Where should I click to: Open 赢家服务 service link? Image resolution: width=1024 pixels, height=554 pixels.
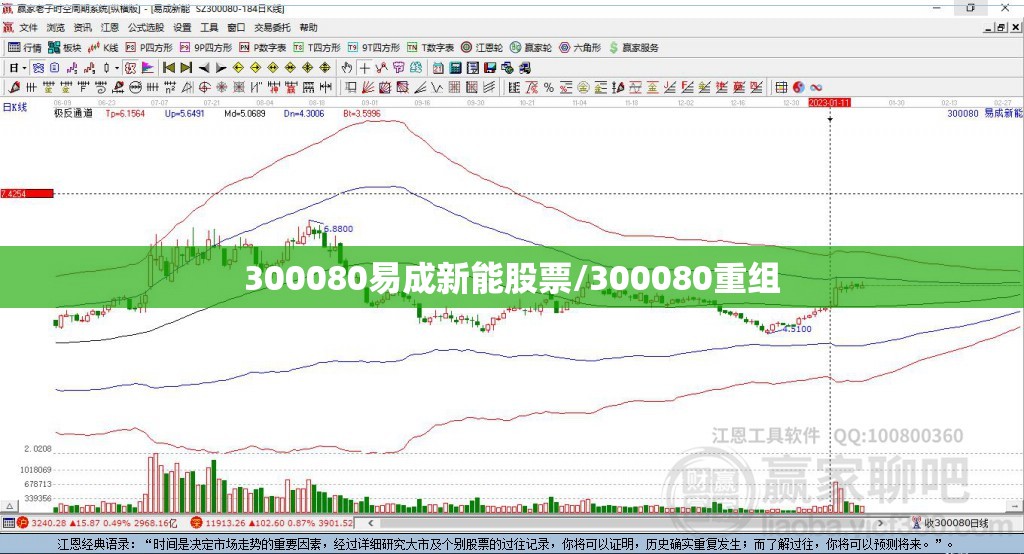coord(634,48)
